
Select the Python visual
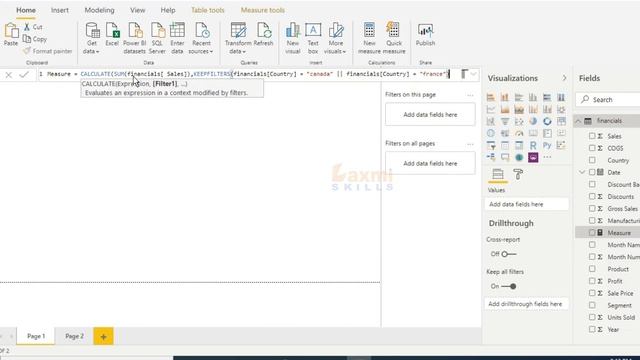547,145
